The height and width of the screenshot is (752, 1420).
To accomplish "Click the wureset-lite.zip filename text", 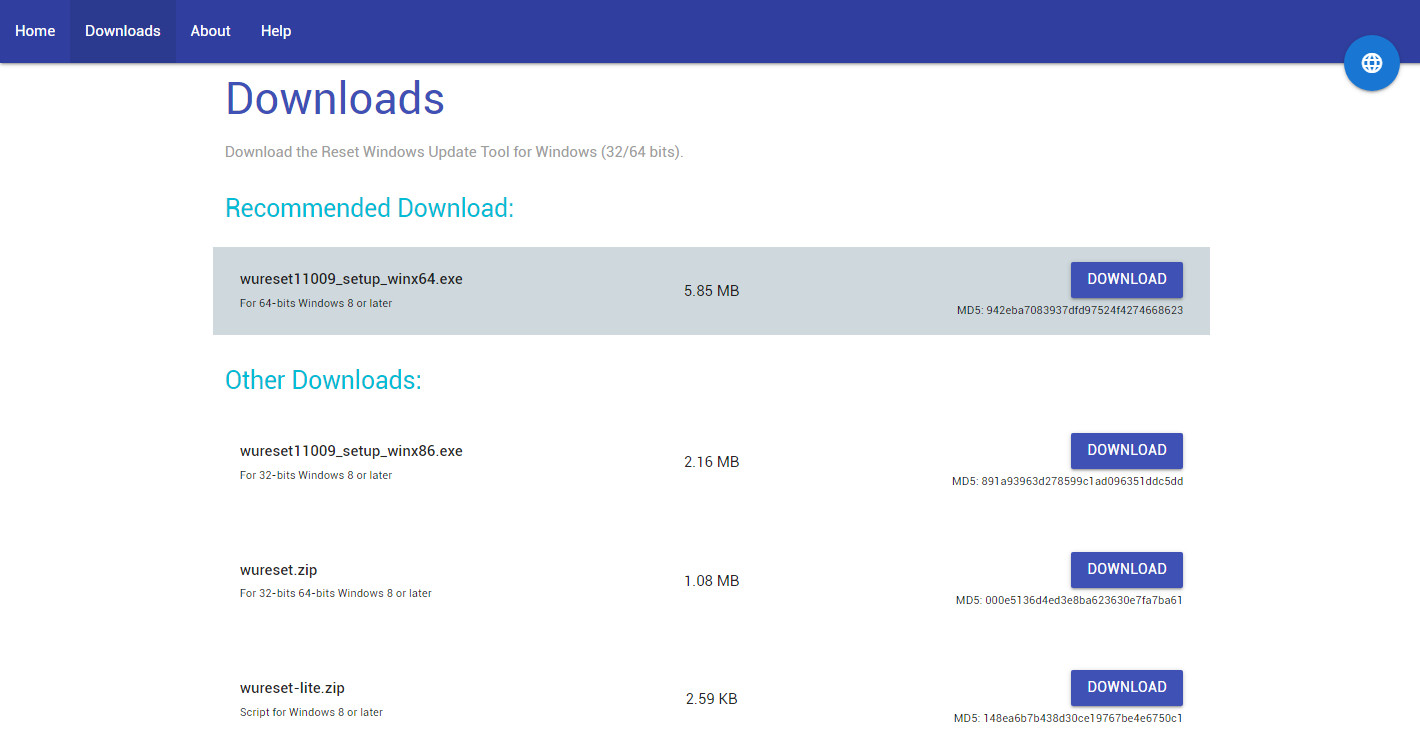I will coord(292,688).
